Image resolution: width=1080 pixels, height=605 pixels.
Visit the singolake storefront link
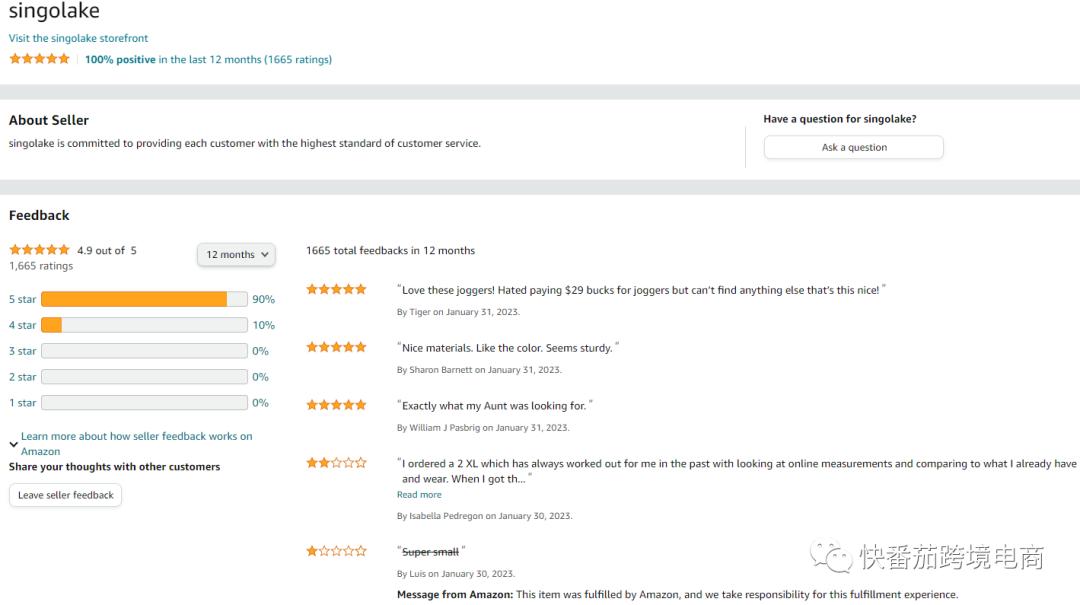79,38
